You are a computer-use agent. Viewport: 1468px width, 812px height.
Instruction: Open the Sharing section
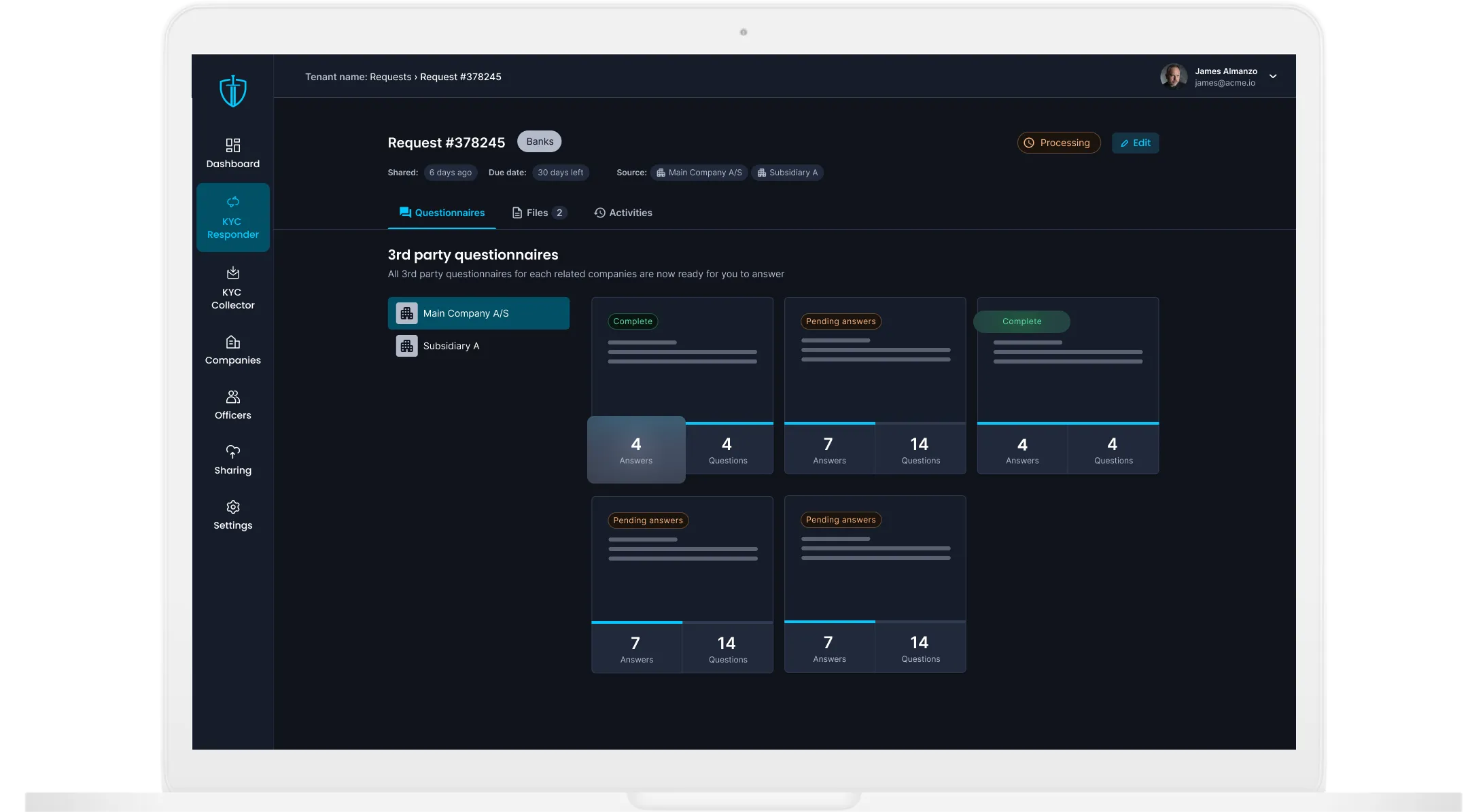(x=232, y=459)
